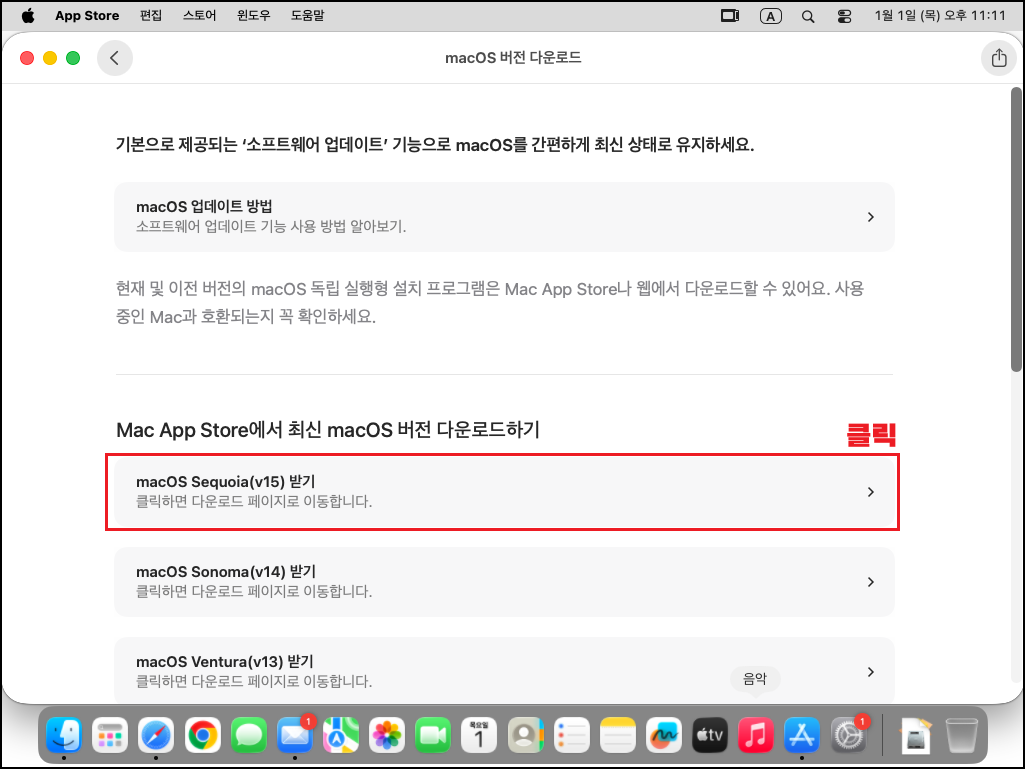Open Notes from the dock

point(618,735)
